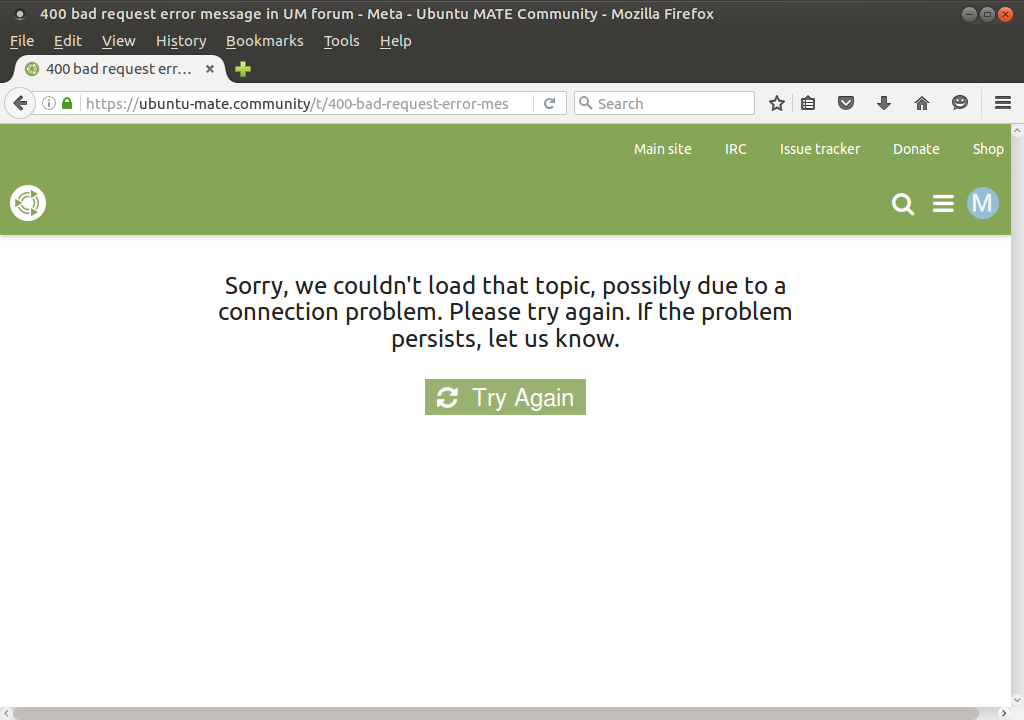This screenshot has height=720, width=1024.
Task: Open new tab with green plus
Action: click(243, 69)
